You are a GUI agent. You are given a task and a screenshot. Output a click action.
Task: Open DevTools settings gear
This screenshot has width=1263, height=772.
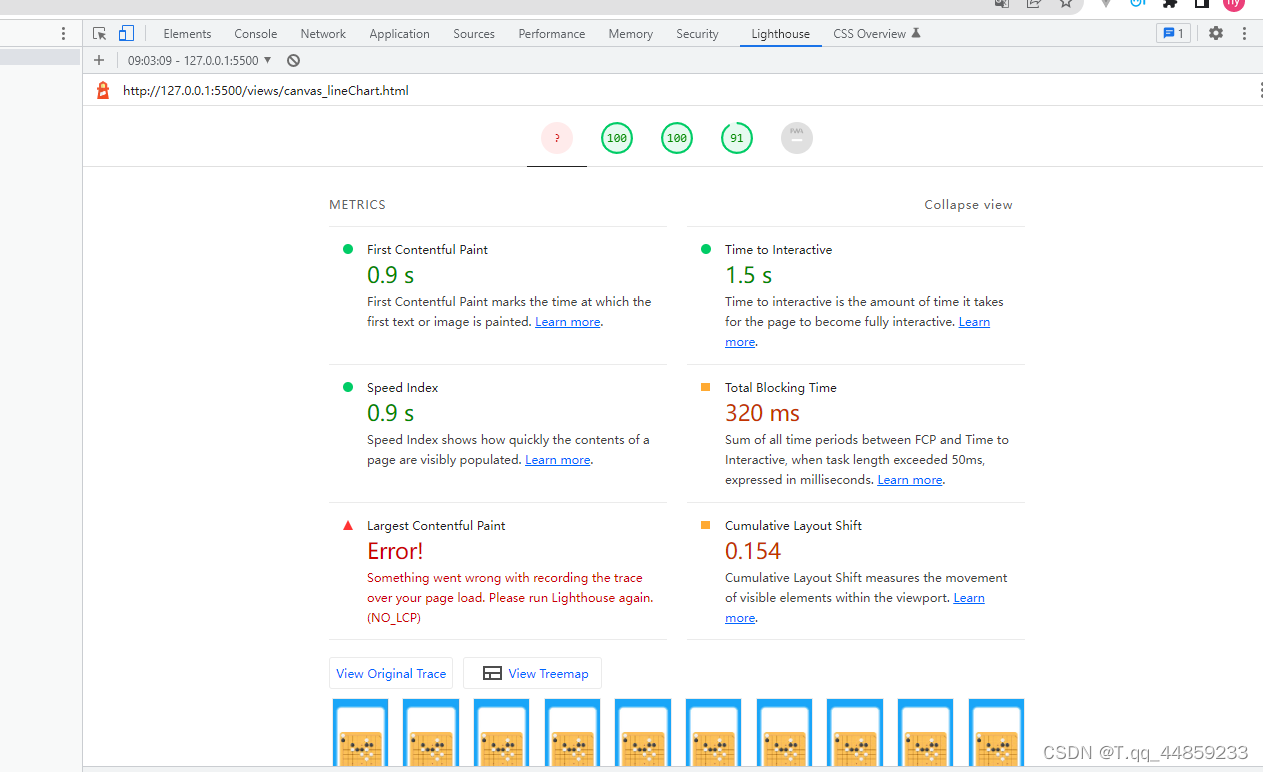click(1216, 33)
